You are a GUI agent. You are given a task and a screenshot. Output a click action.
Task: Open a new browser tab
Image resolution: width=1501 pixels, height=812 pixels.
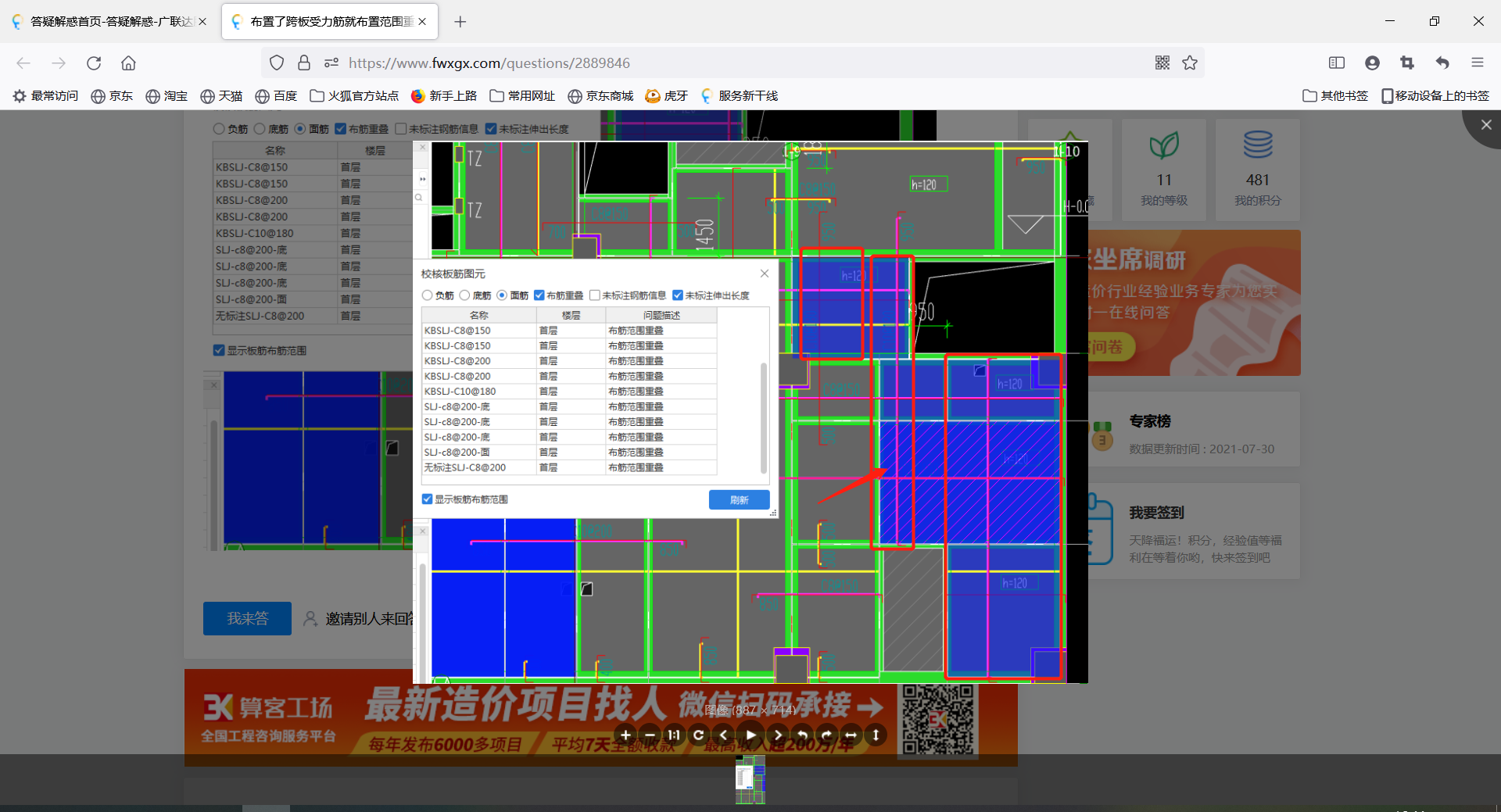click(460, 22)
